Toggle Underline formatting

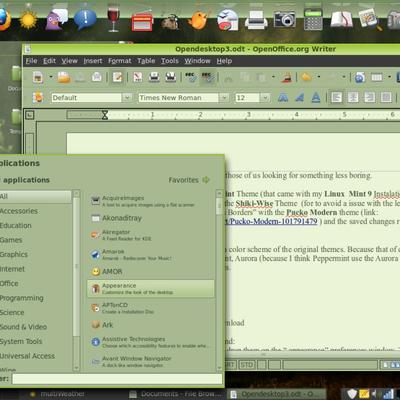pos(316,97)
